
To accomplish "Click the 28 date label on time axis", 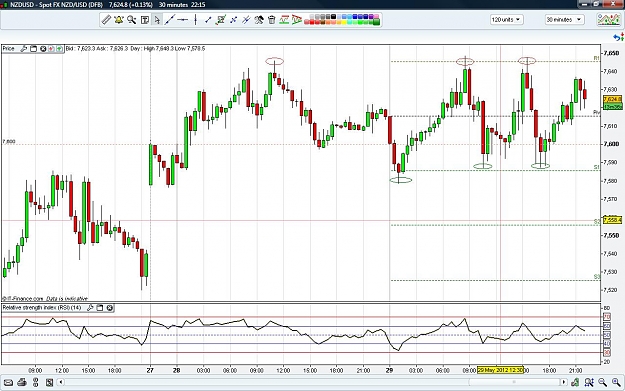I will pyautogui.click(x=177, y=370).
